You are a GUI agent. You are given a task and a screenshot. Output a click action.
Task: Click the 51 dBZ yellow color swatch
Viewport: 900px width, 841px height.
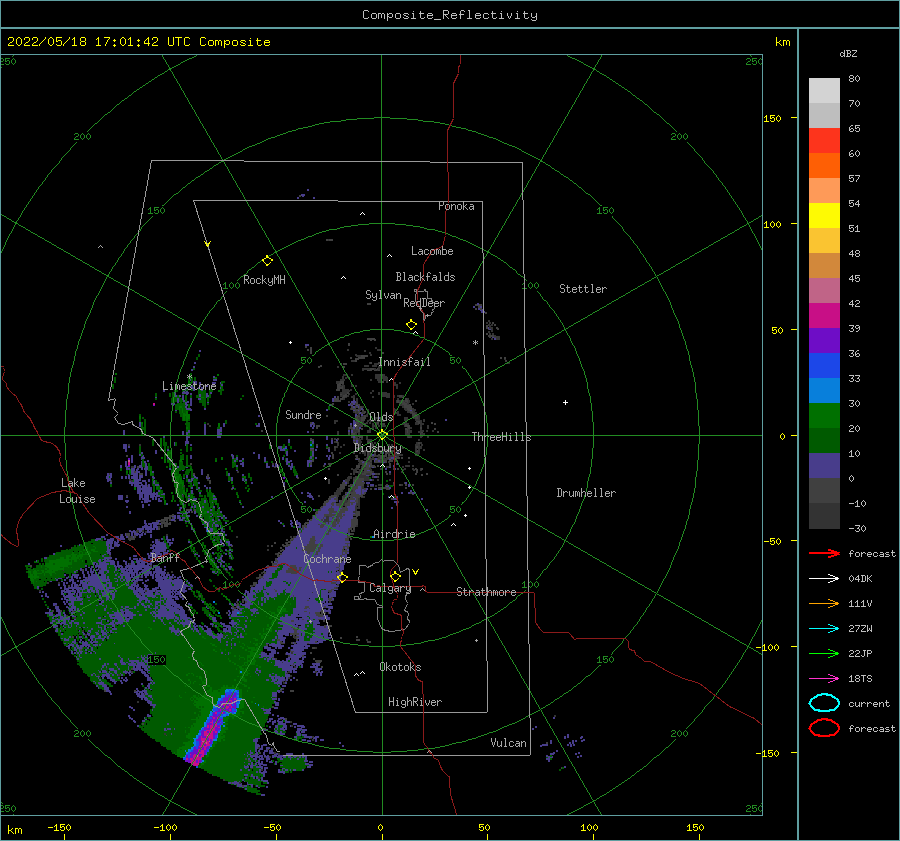click(824, 215)
